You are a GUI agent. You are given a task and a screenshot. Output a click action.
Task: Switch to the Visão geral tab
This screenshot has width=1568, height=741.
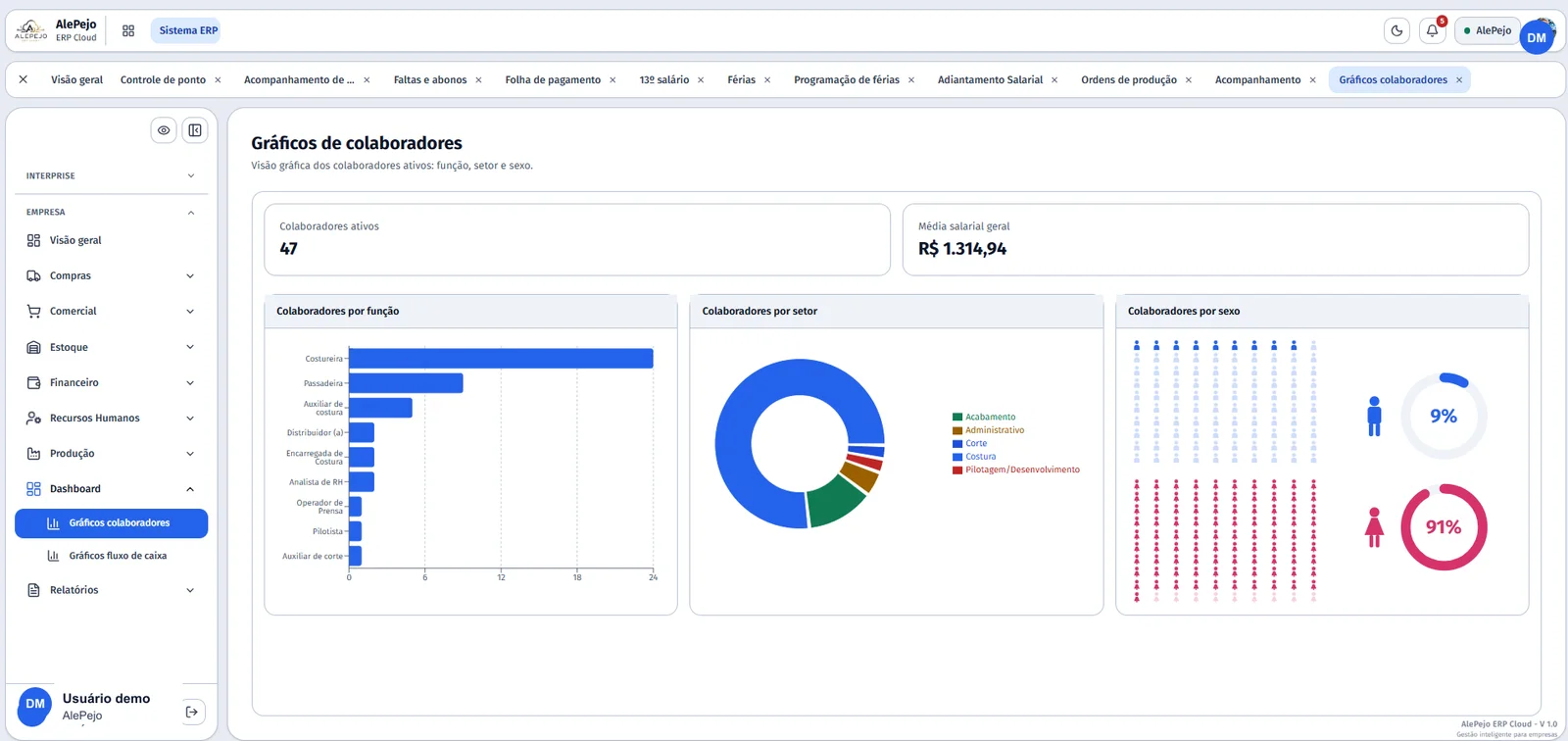[76, 80]
